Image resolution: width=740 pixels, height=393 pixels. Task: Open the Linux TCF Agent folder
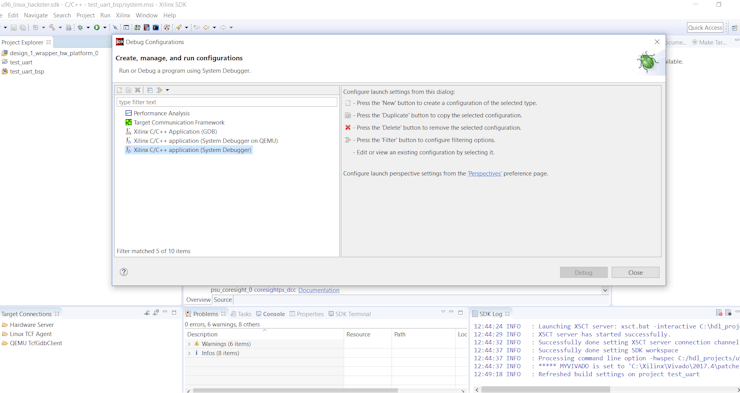(x=26, y=334)
